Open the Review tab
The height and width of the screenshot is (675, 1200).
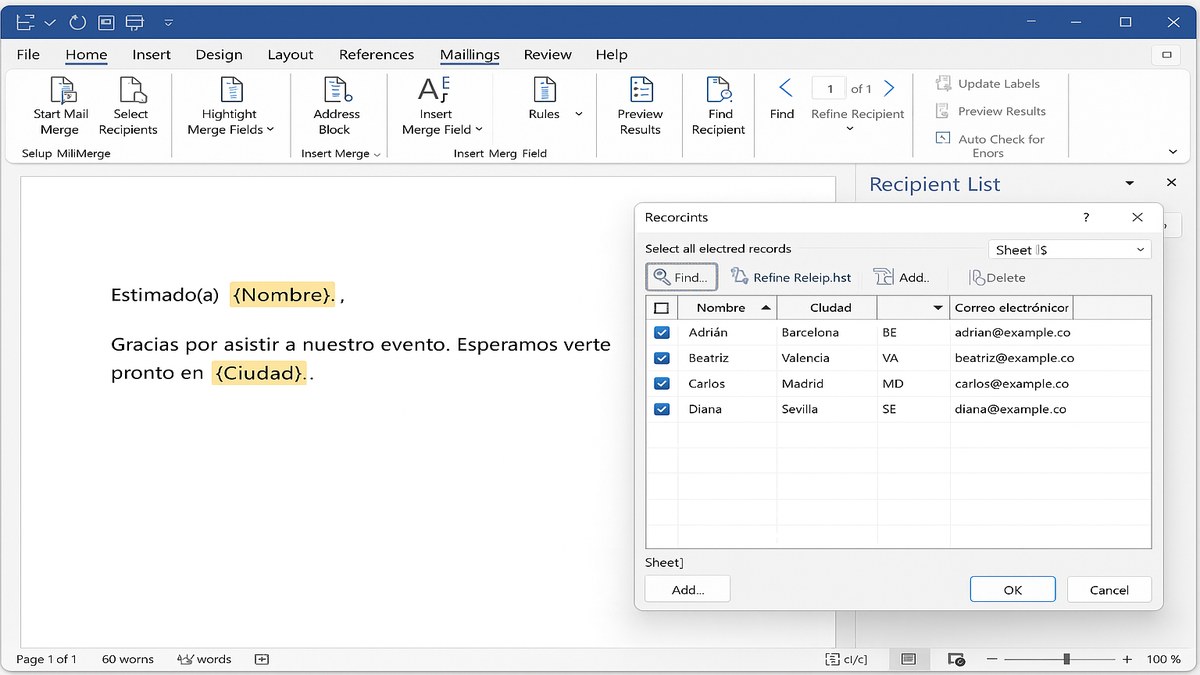click(x=547, y=55)
